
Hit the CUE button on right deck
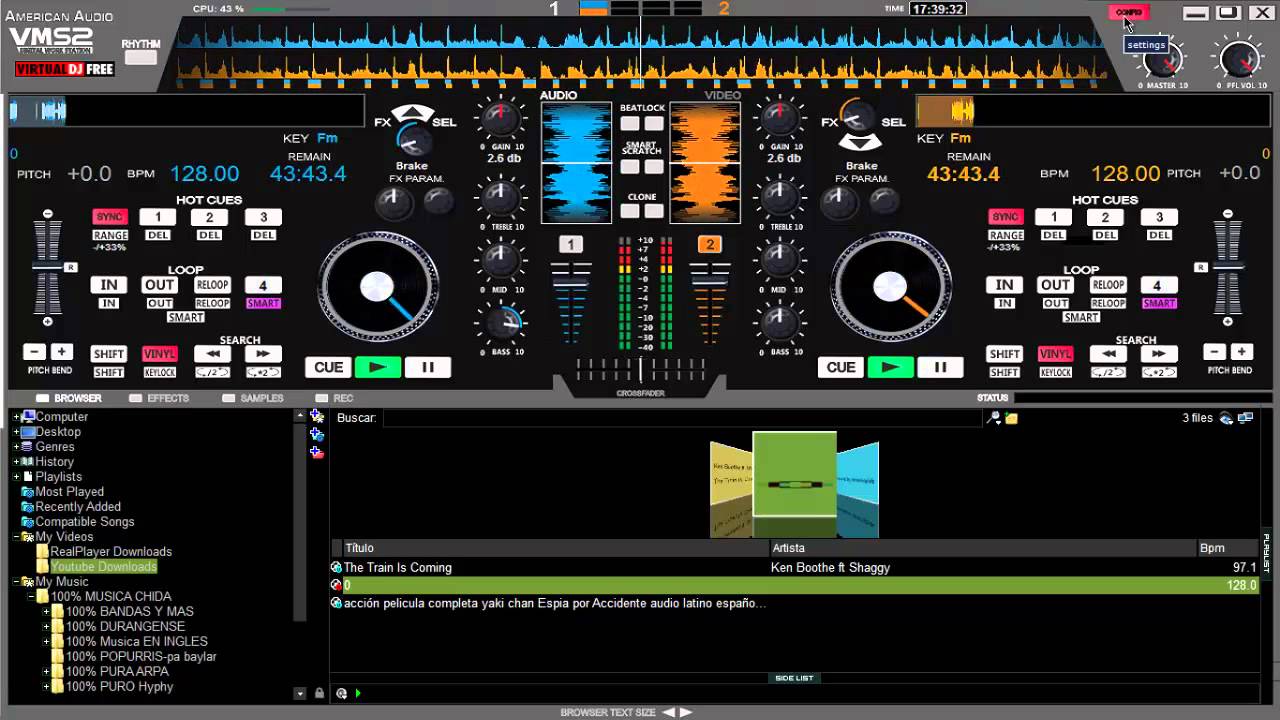pyautogui.click(x=841, y=367)
